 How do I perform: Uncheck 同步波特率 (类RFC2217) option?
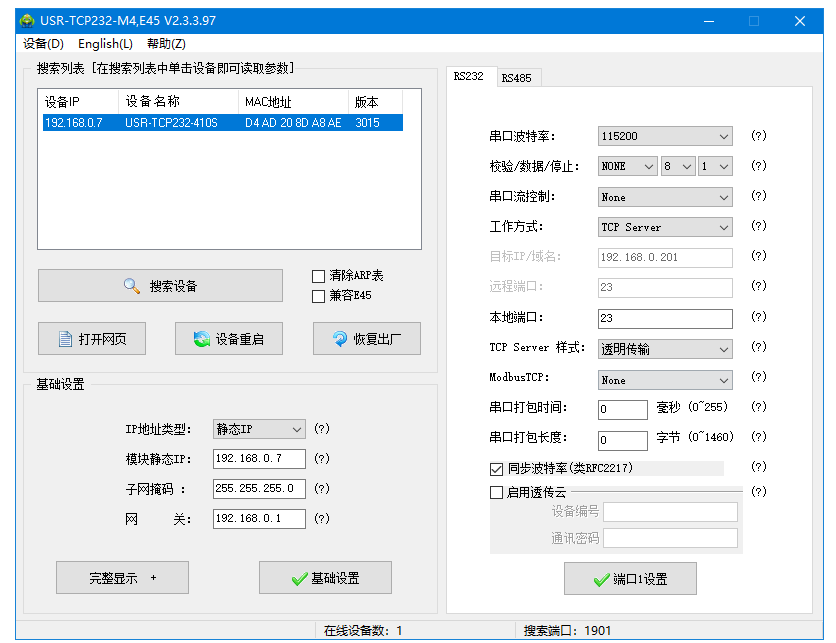497,468
